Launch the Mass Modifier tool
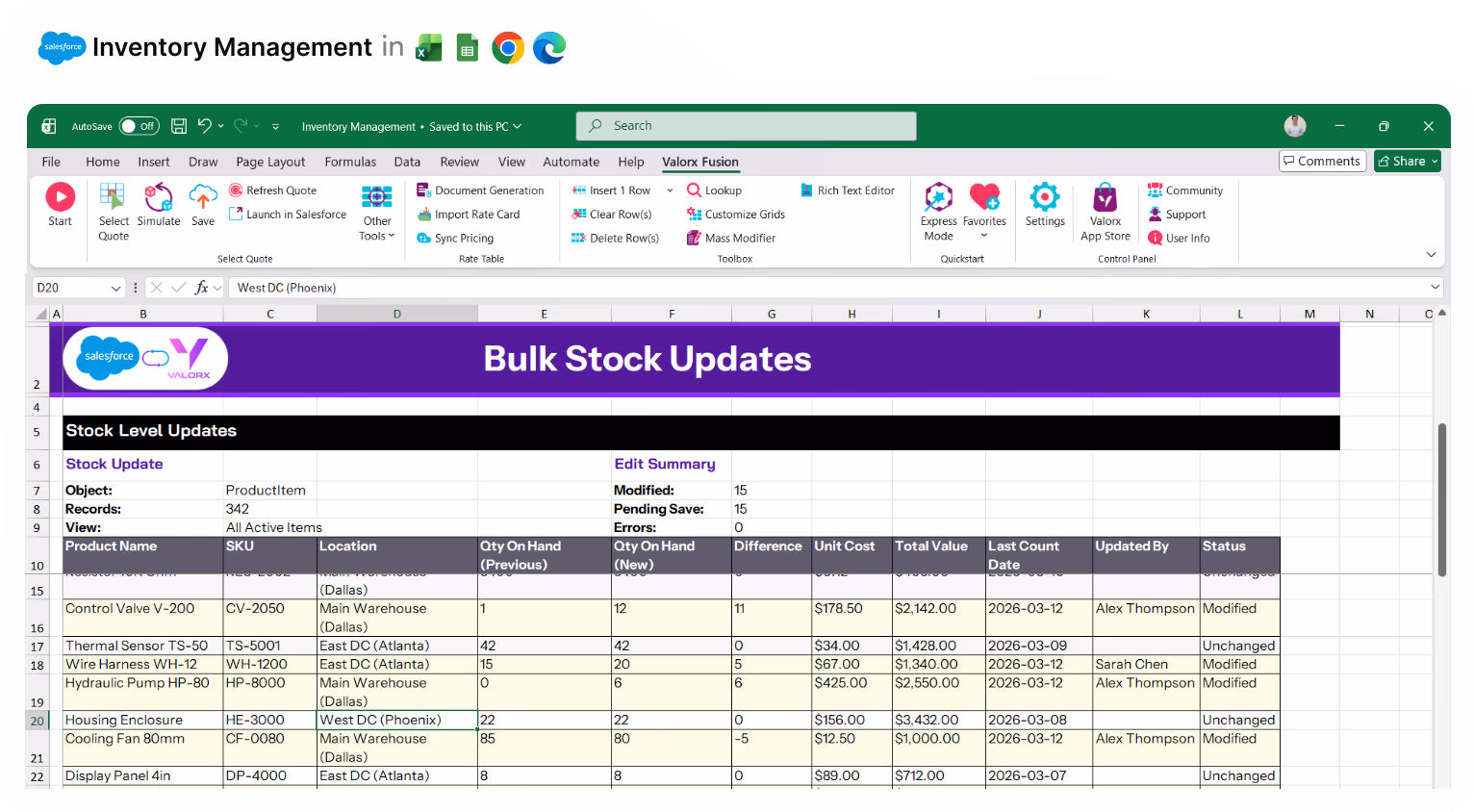1474x812 pixels. coord(731,238)
